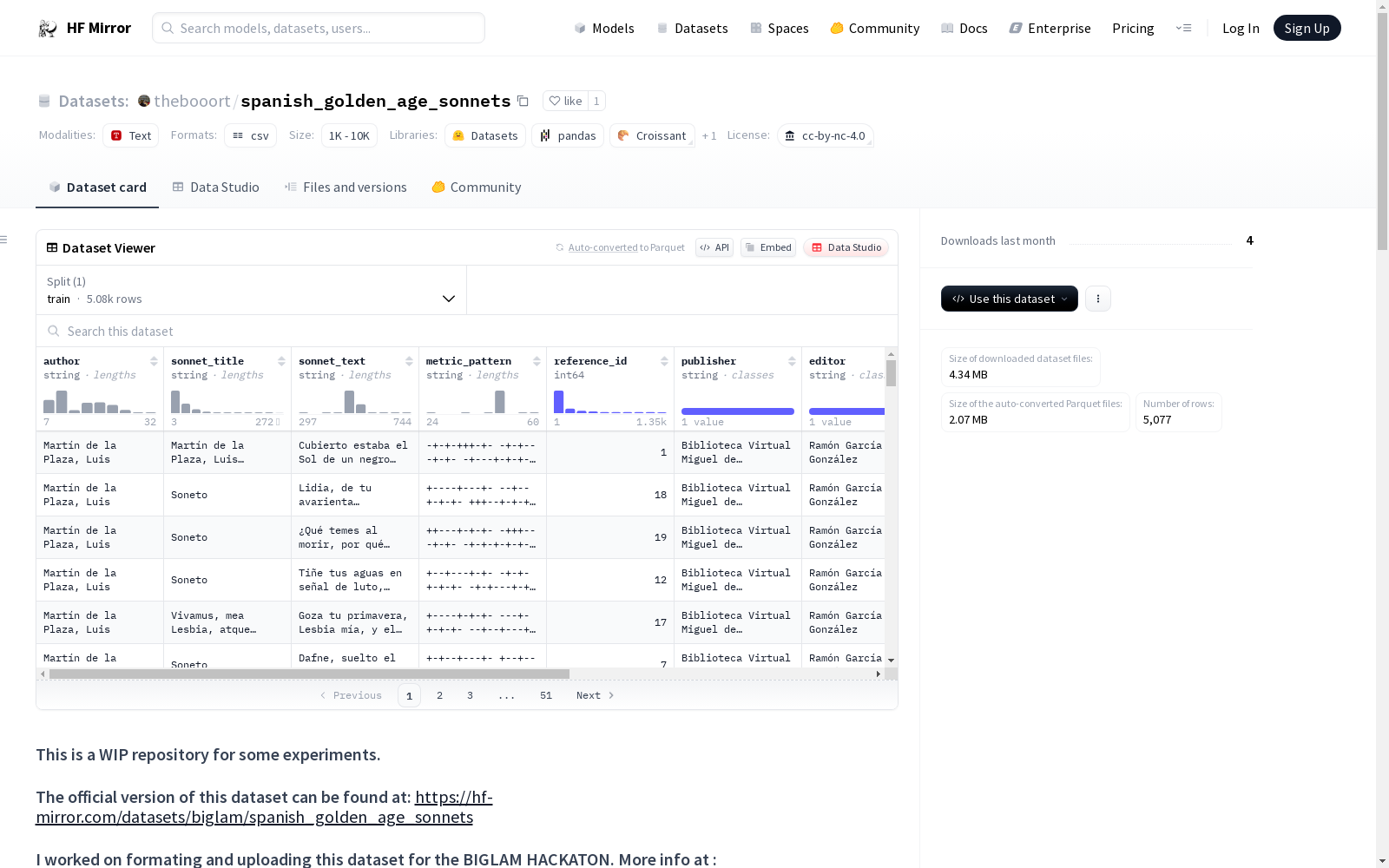This screenshot has height=868, width=1389.
Task: Open Datasets in the top navigation
Action: [x=692, y=29]
